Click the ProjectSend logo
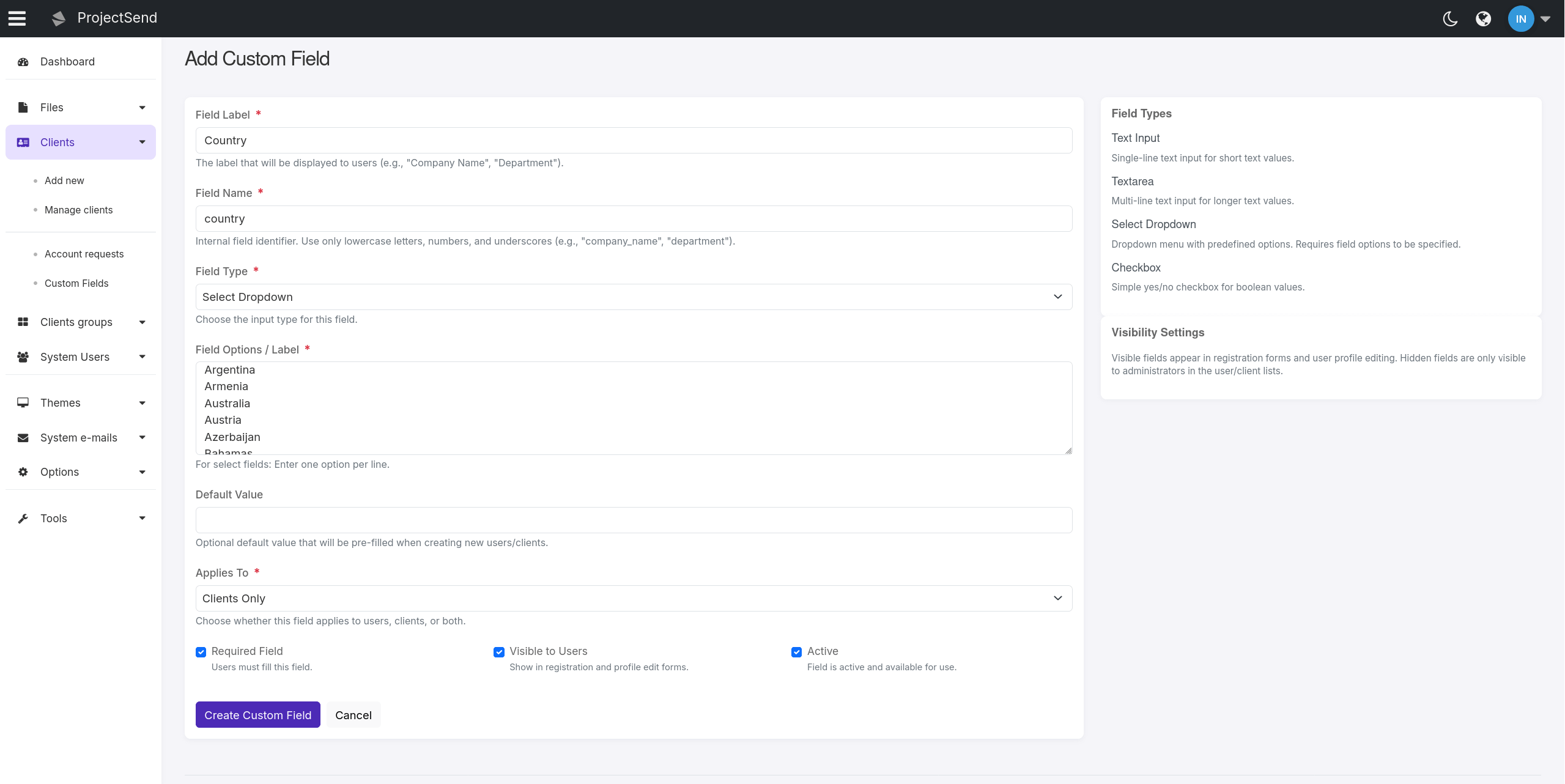The width and height of the screenshot is (1565, 784). 59,18
